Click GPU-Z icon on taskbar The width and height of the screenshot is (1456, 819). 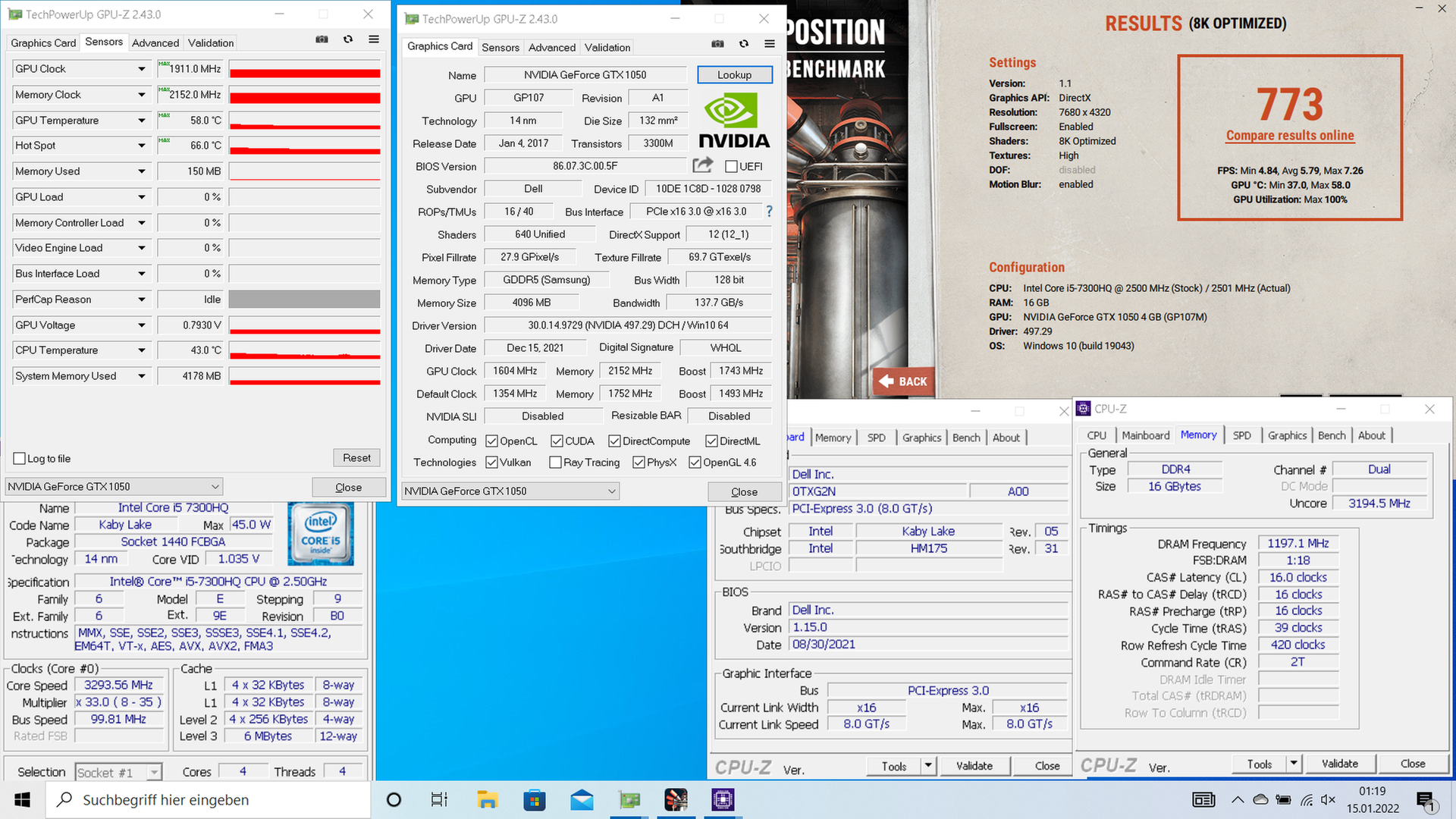629,800
